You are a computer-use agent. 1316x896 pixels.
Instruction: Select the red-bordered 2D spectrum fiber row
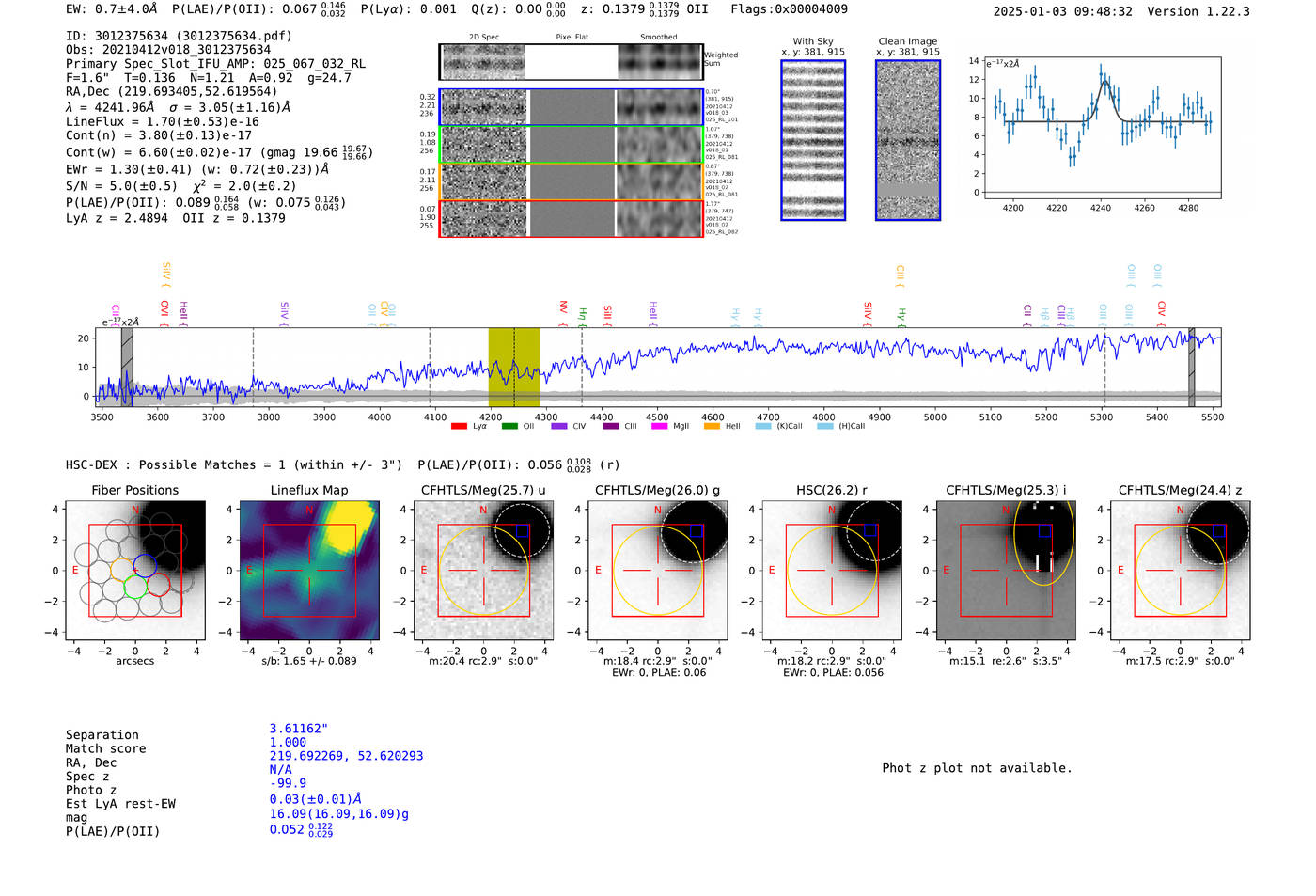point(571,218)
